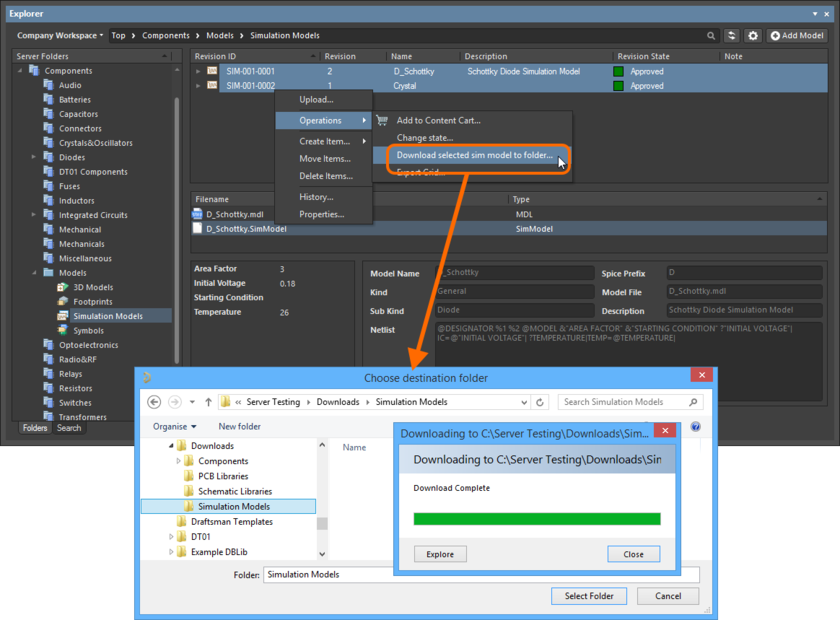Click the back arrow in destination dialog

153,400
